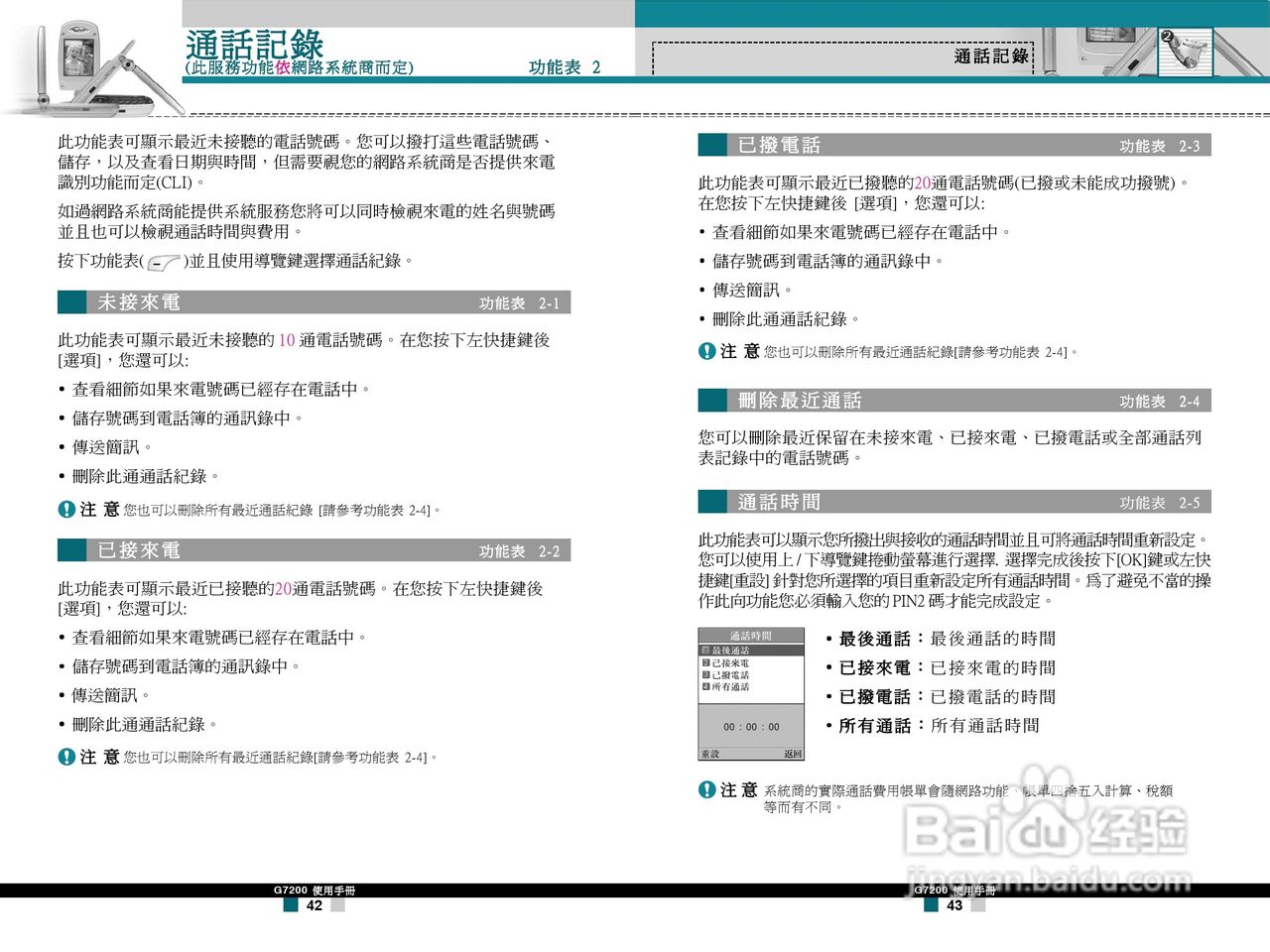The width and height of the screenshot is (1270, 952).
Task: Click the exclamation note icon below 未接來電 list
Action: (64, 510)
